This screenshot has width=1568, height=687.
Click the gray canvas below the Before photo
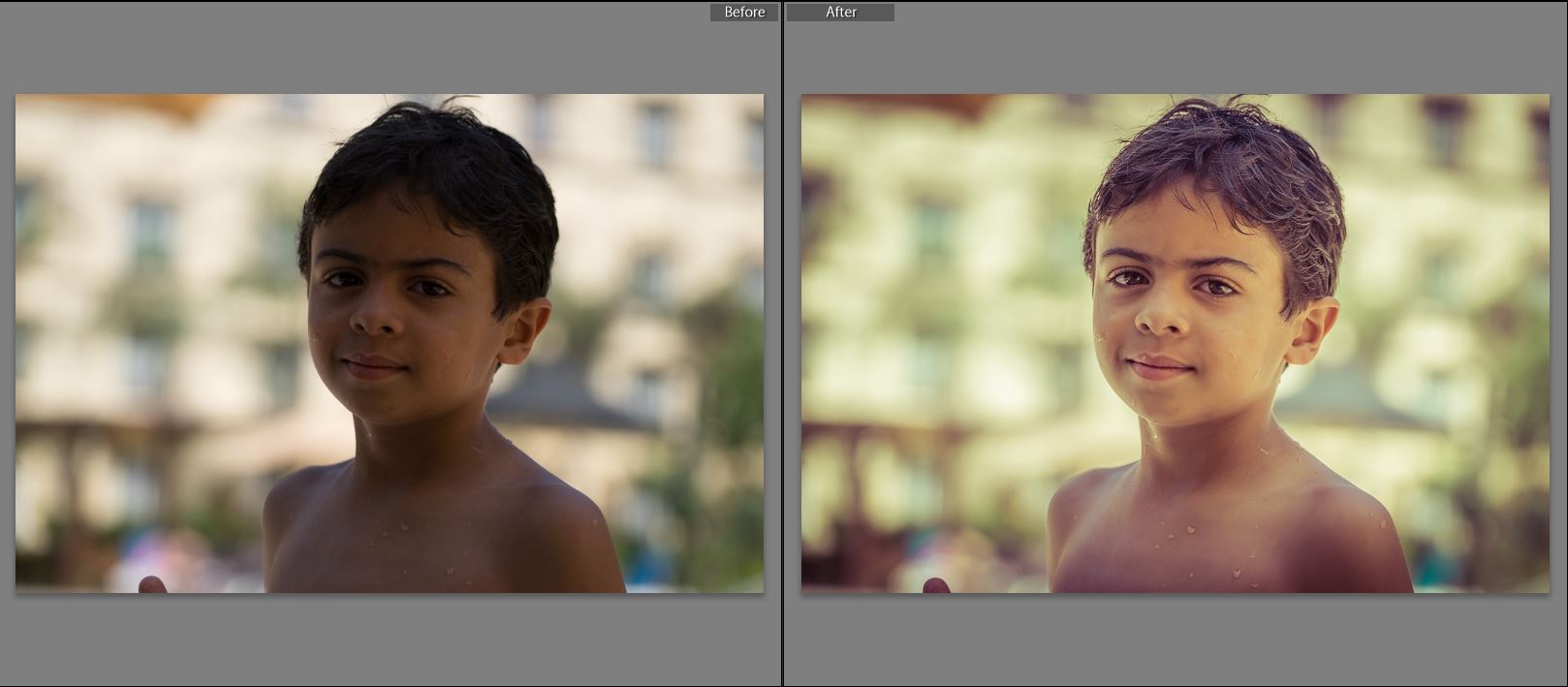388,640
